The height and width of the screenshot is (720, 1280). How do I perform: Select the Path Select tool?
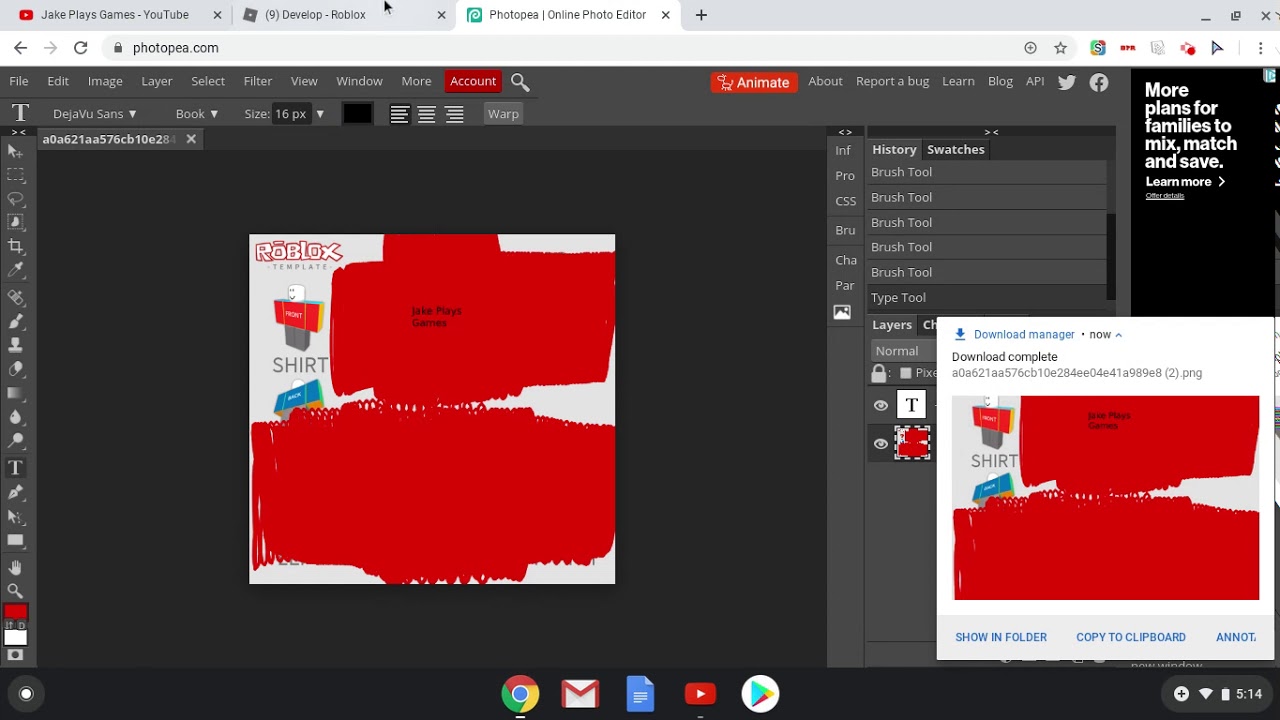(x=15, y=516)
